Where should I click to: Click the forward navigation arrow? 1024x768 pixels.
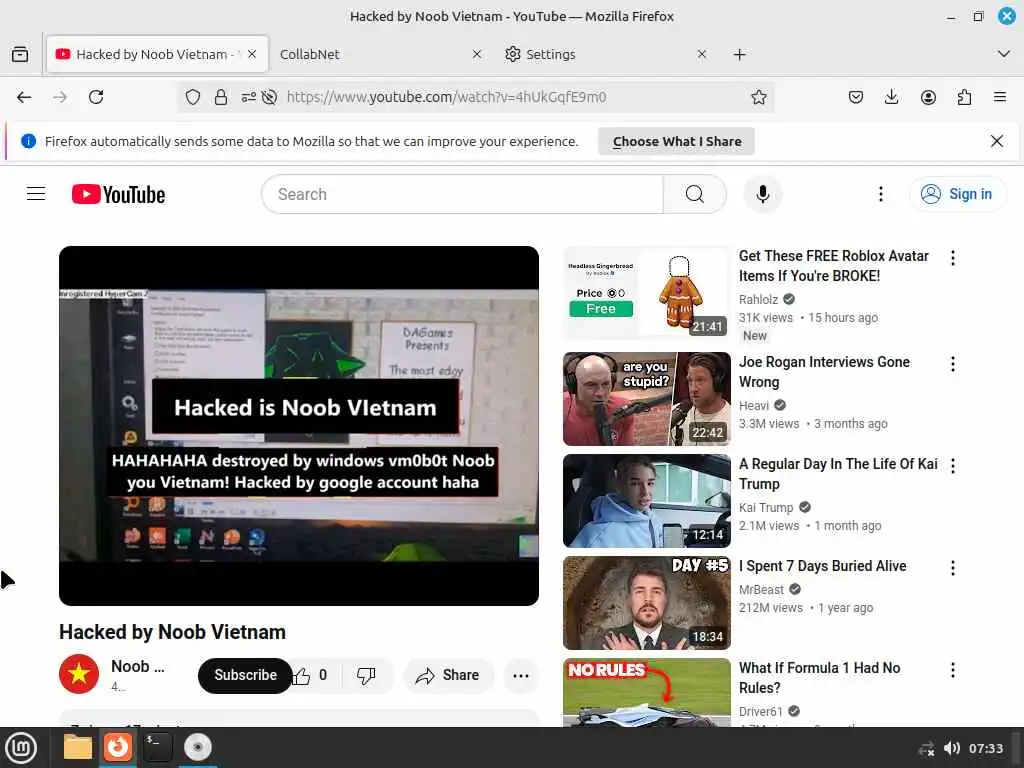point(60,97)
